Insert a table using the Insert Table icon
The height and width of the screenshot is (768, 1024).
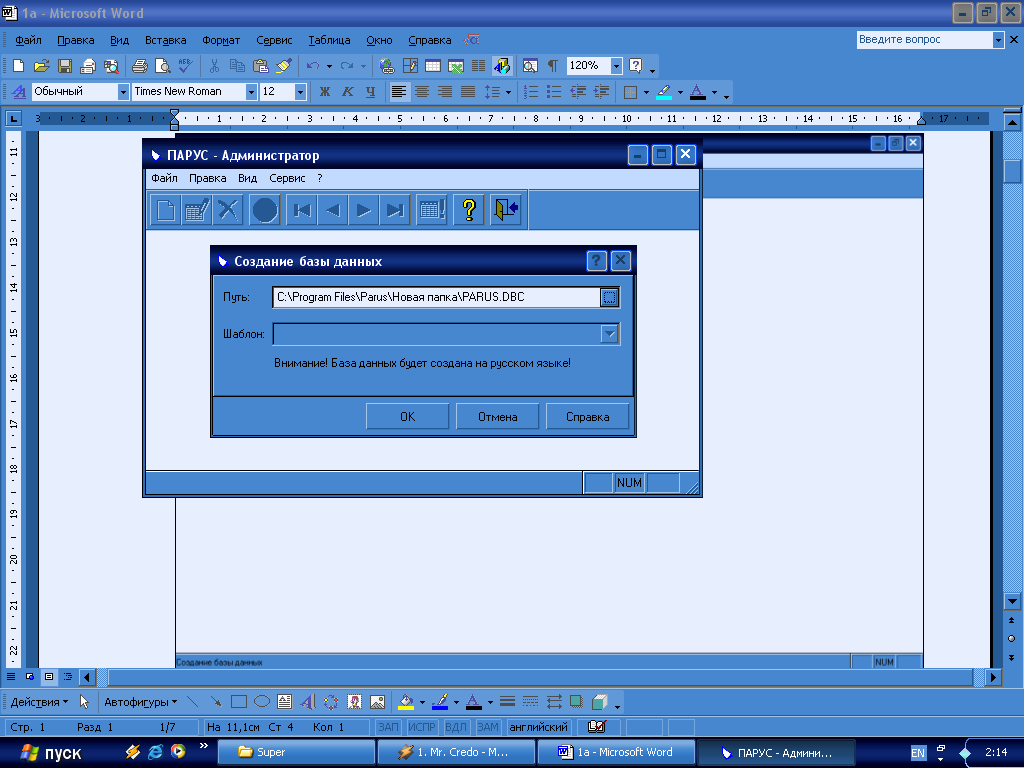(x=433, y=65)
